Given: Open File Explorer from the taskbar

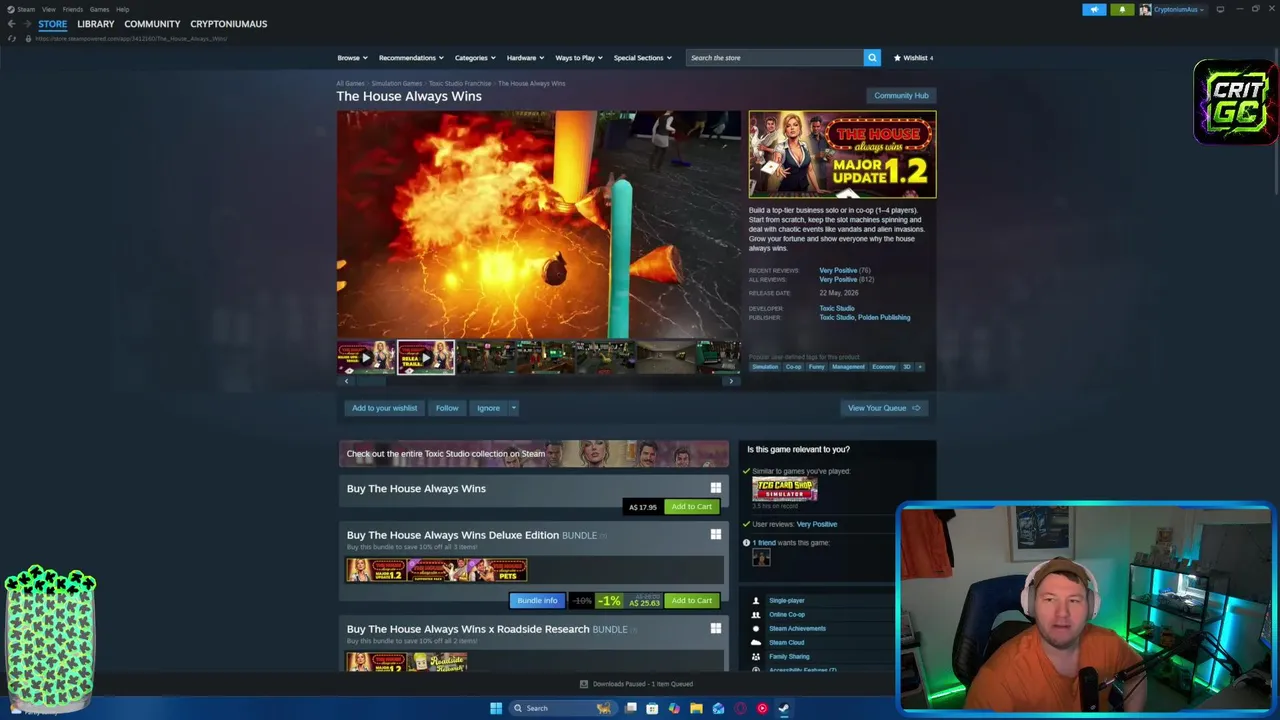Looking at the screenshot, I should (x=696, y=708).
